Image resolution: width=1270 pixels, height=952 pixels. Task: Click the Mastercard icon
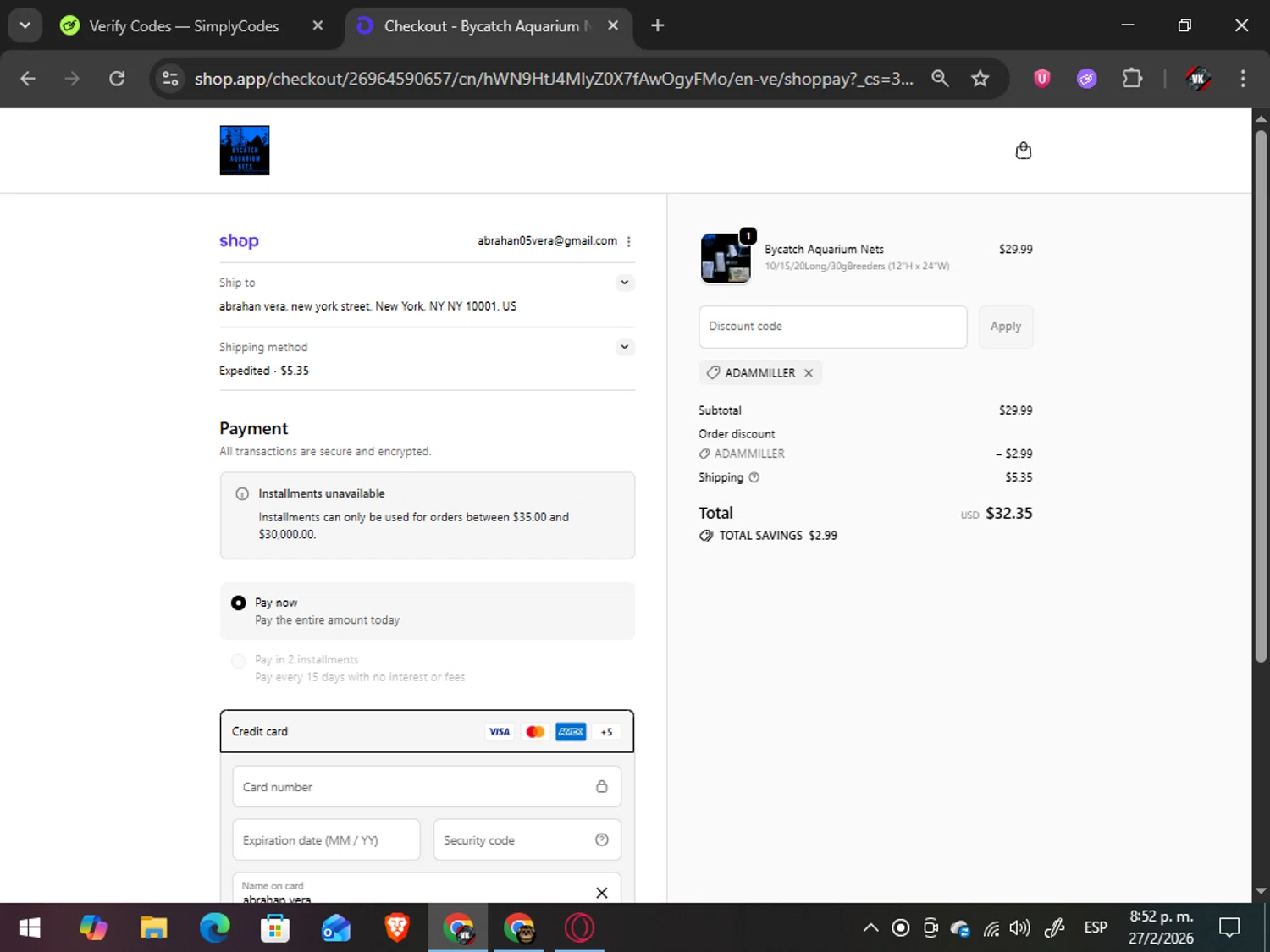click(535, 732)
